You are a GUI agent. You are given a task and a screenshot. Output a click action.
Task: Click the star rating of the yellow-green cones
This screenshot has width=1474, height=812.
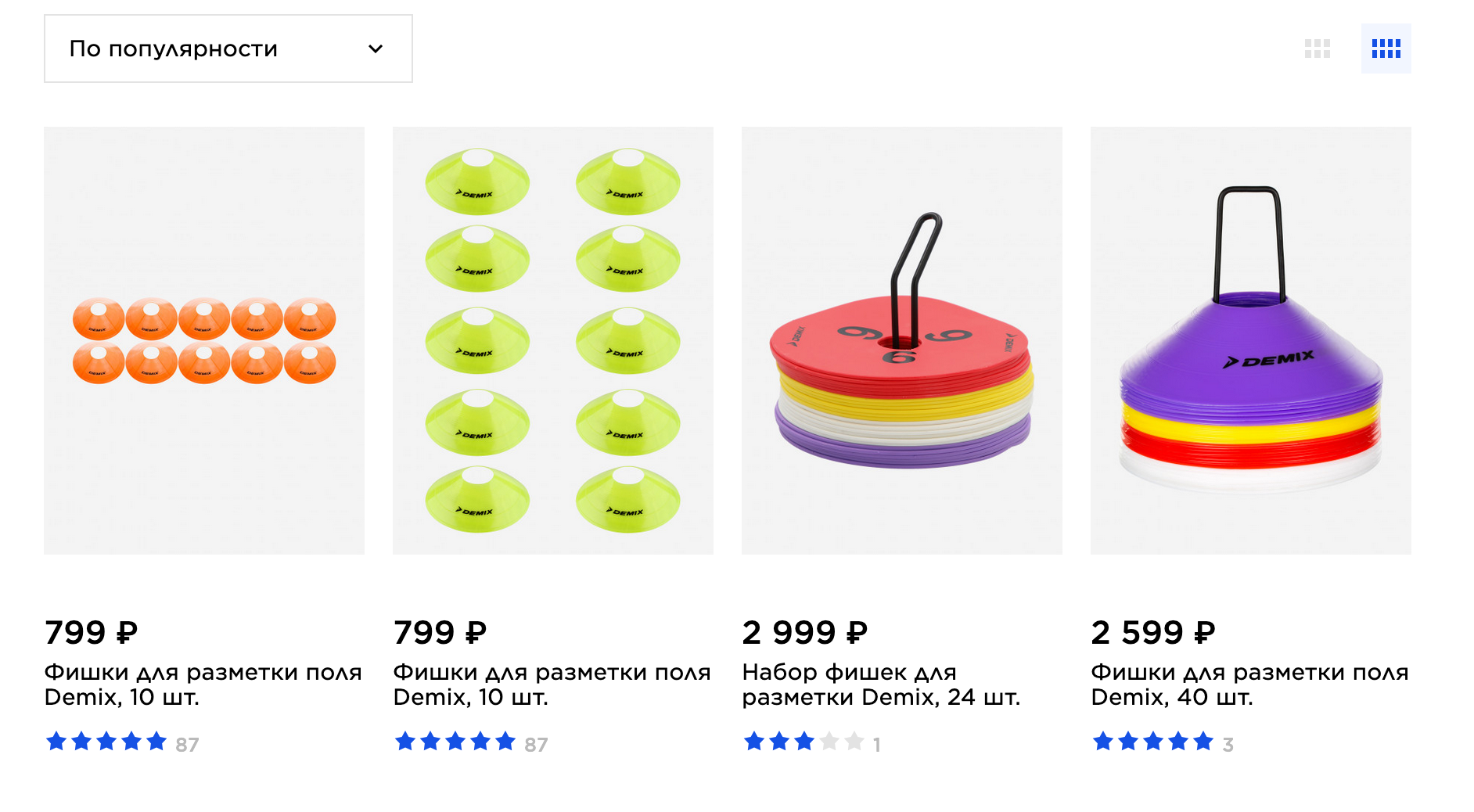click(455, 742)
